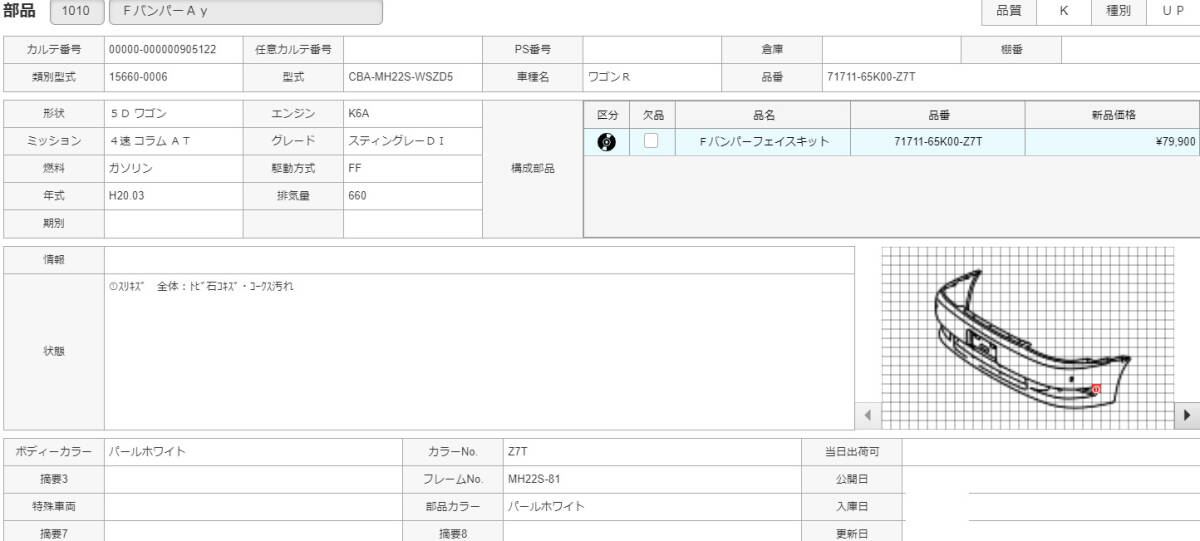
Task: Click the 品名 column header
Action: coord(764,115)
